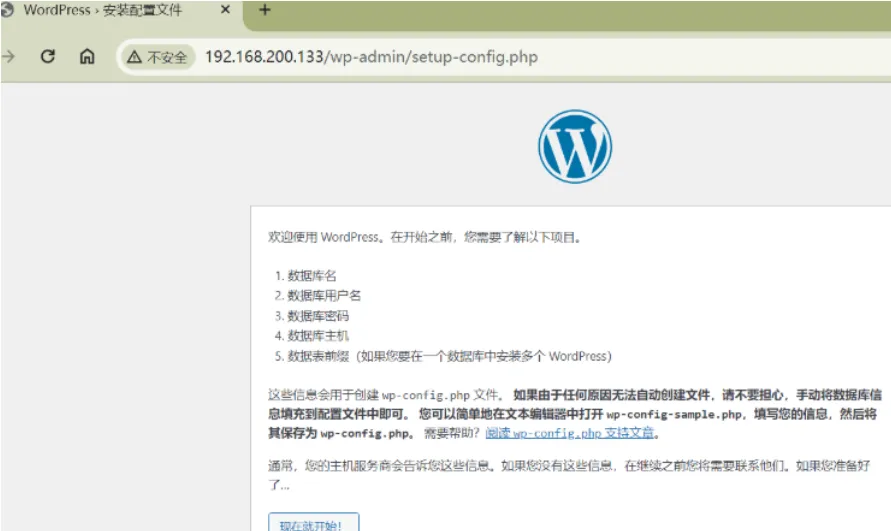
Task: Click the 数据表前缀 list item
Action: click(448, 356)
